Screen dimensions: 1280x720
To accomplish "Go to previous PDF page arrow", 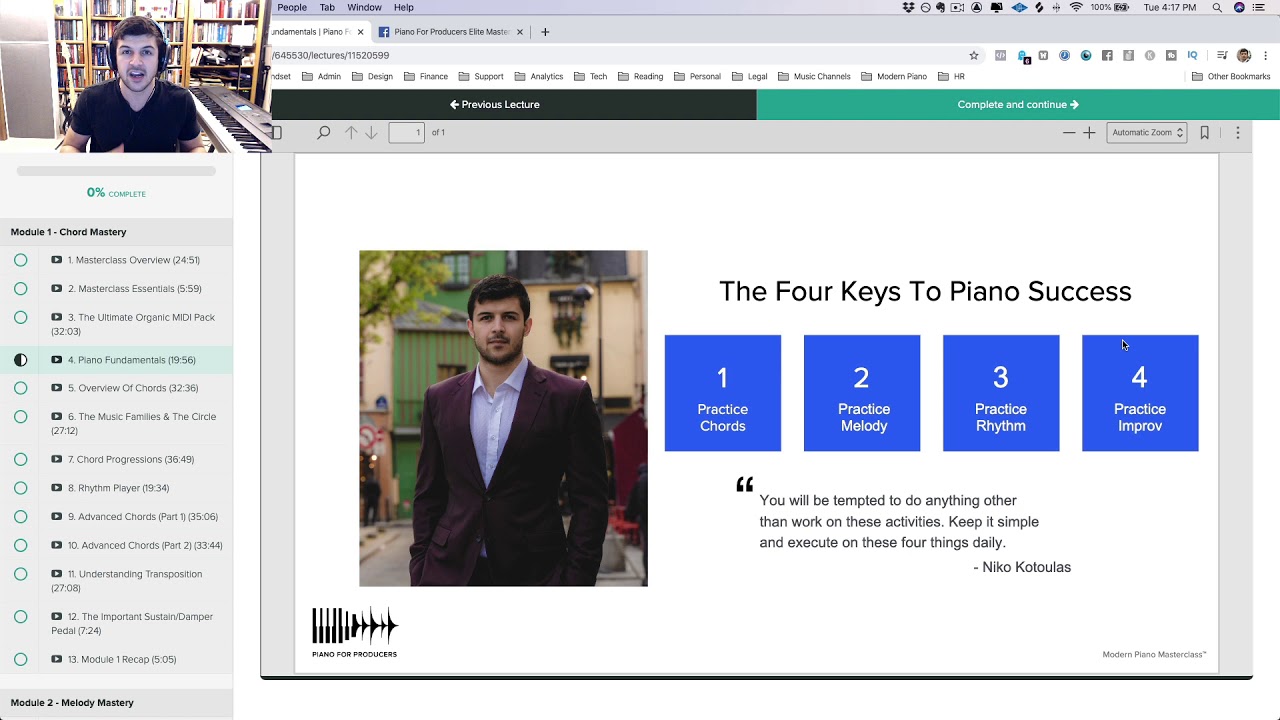I will click(351, 132).
